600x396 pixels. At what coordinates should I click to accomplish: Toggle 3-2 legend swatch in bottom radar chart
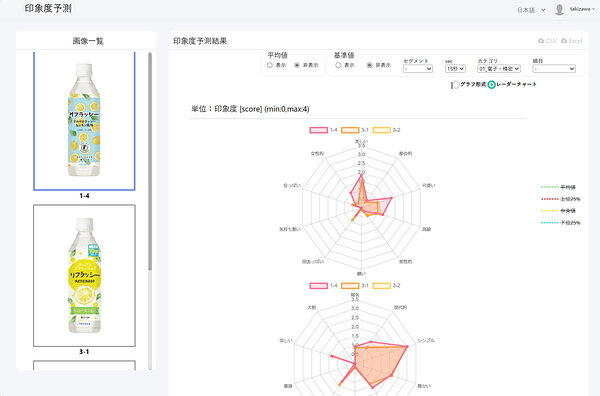pyautogui.click(x=382, y=286)
